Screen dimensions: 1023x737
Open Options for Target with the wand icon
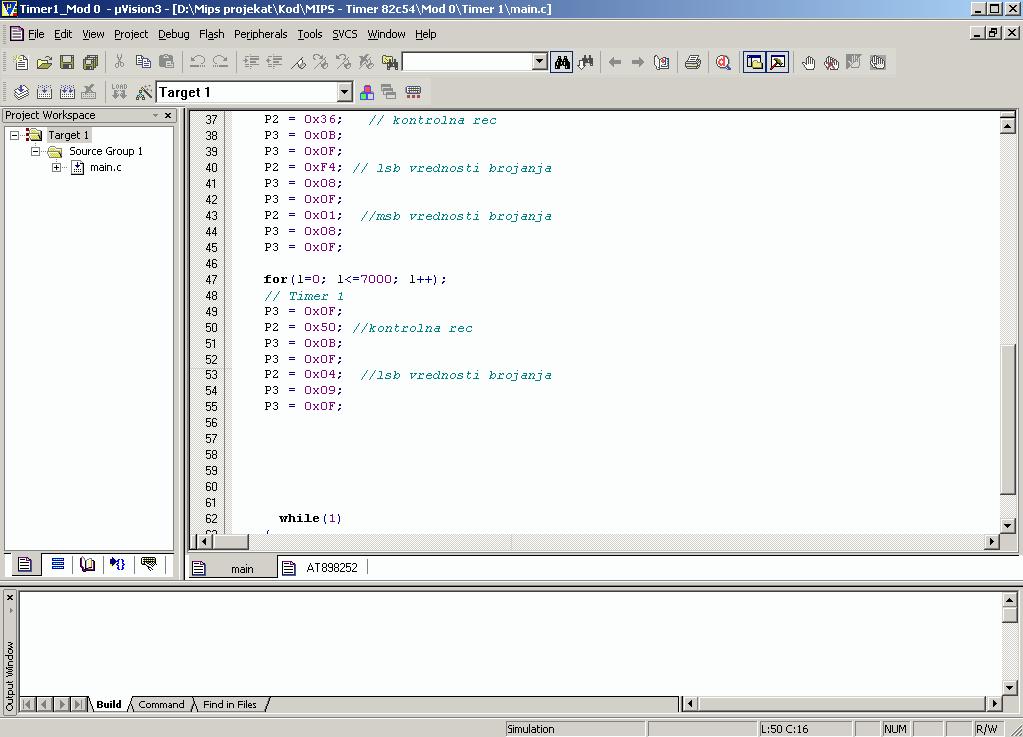(x=144, y=92)
